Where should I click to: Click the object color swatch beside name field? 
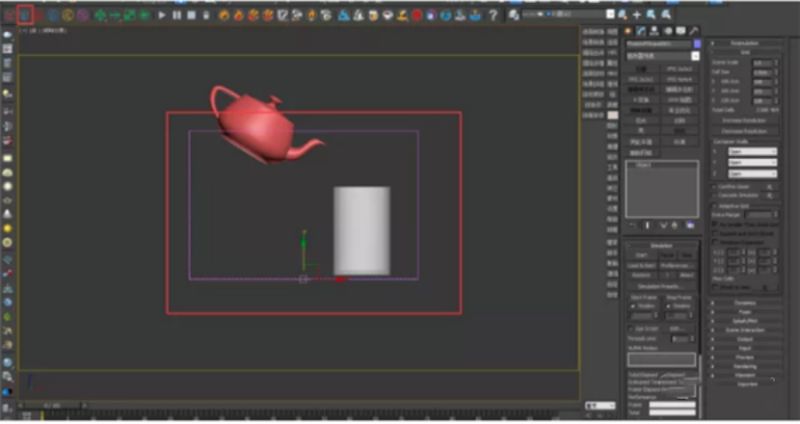(697, 44)
